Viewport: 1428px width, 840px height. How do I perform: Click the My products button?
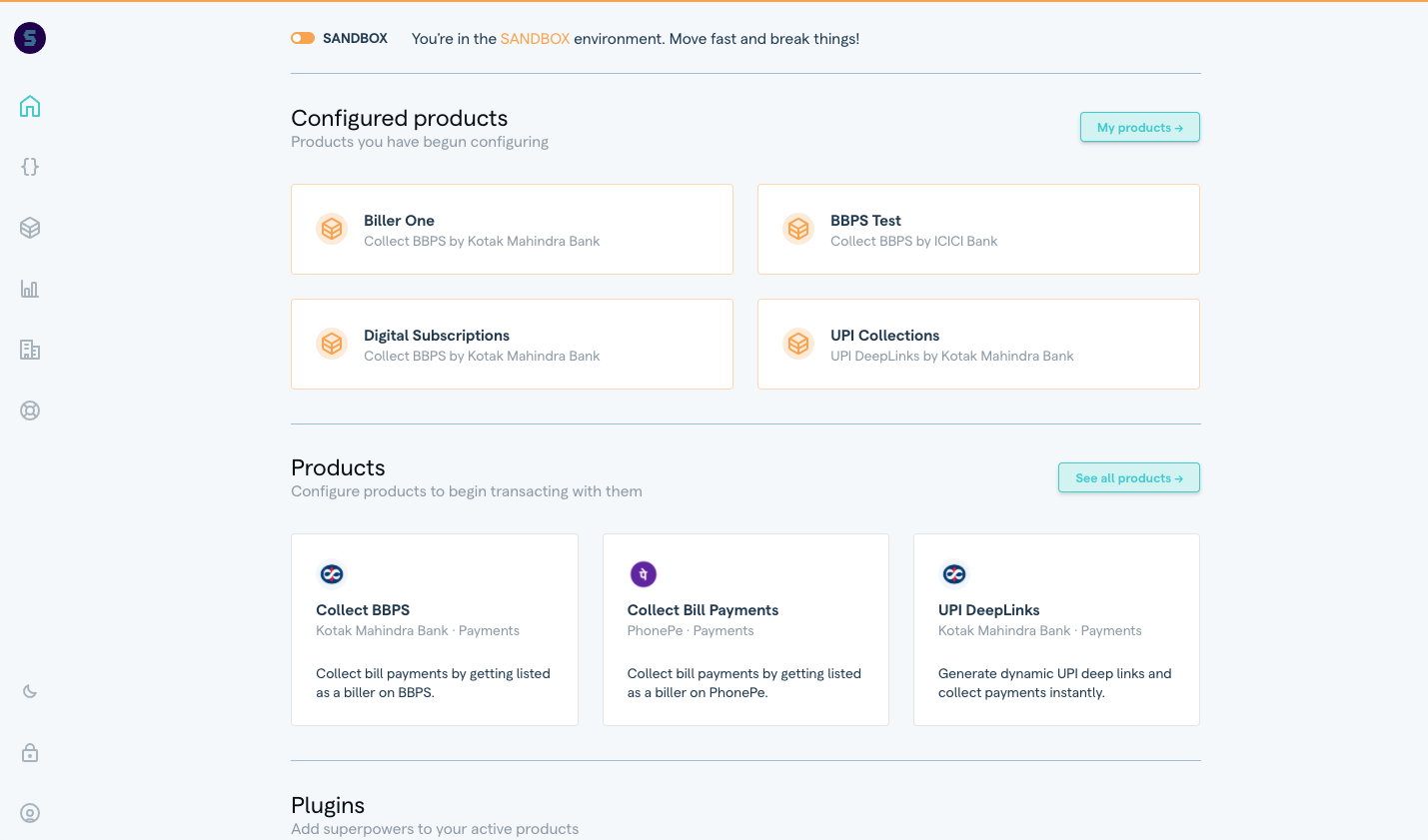[x=1139, y=127]
